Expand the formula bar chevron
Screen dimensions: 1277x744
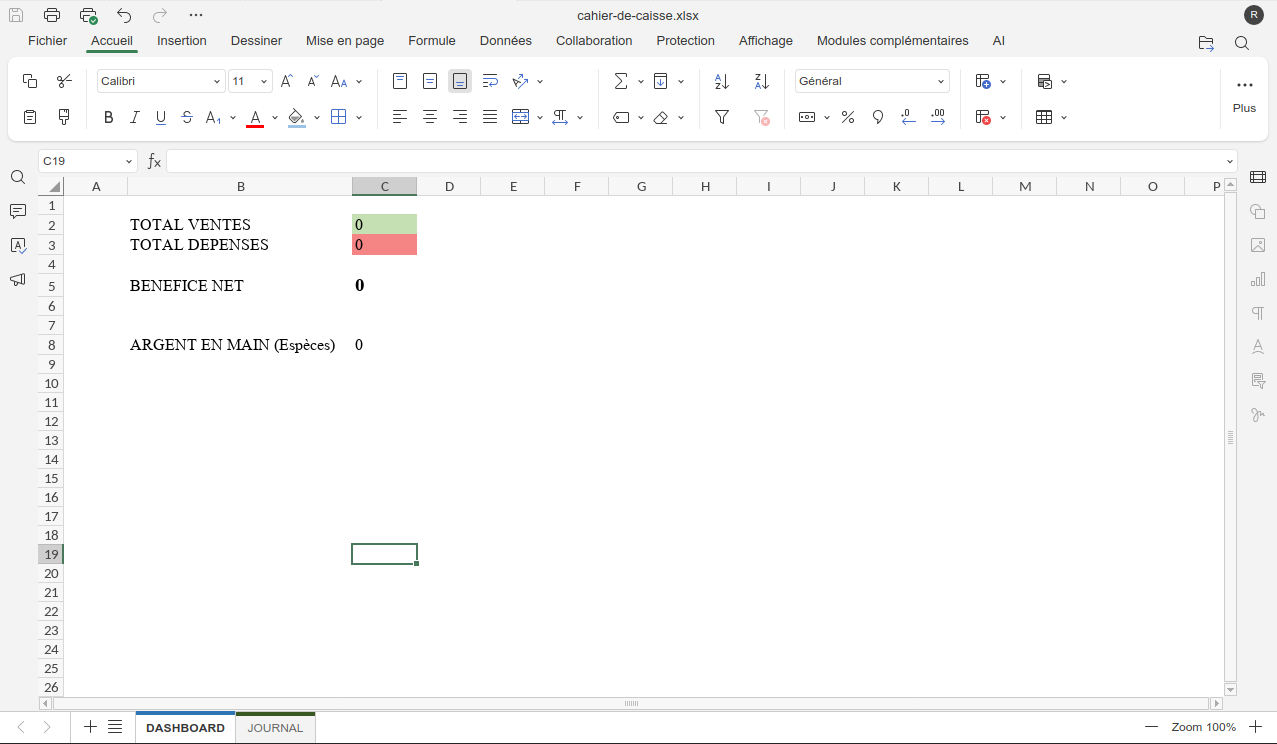1229,161
